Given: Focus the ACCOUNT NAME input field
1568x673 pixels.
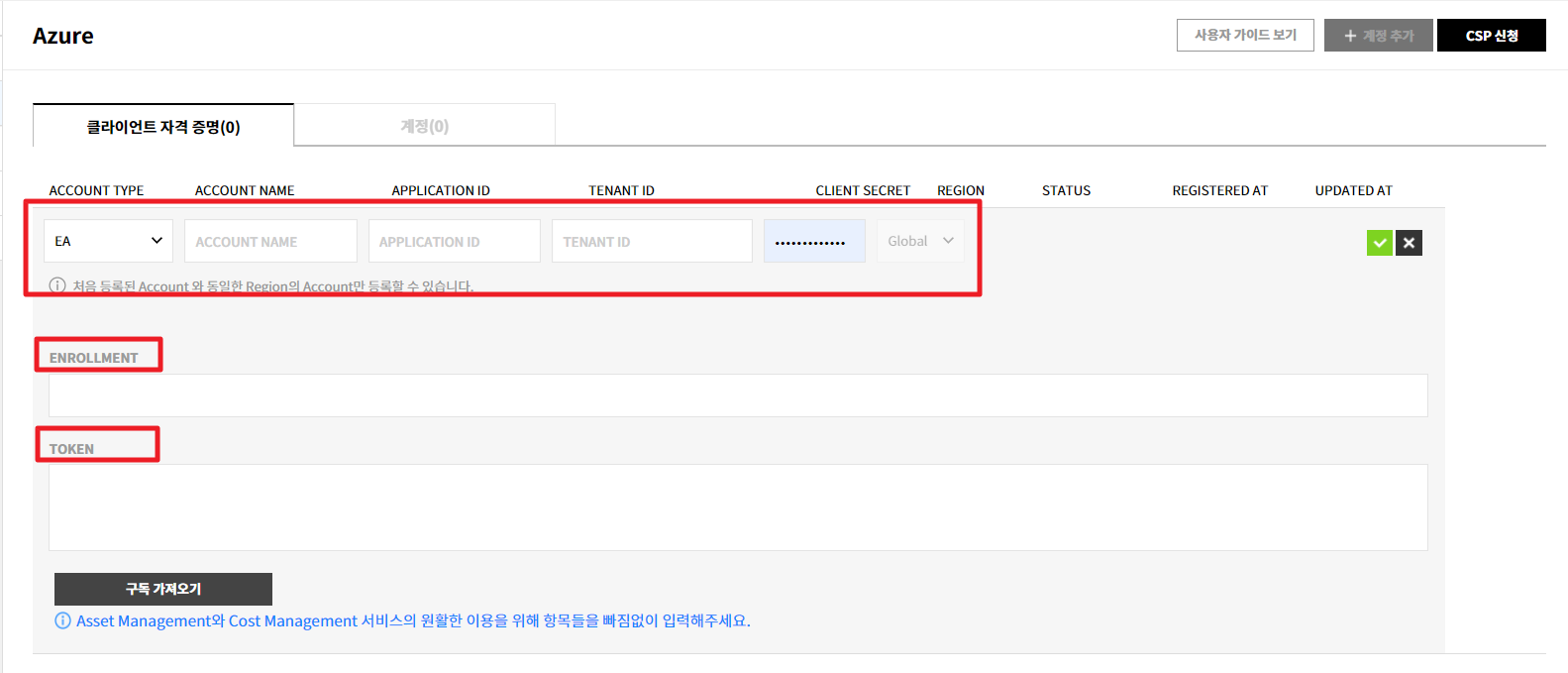Looking at the screenshot, I should click(270, 241).
